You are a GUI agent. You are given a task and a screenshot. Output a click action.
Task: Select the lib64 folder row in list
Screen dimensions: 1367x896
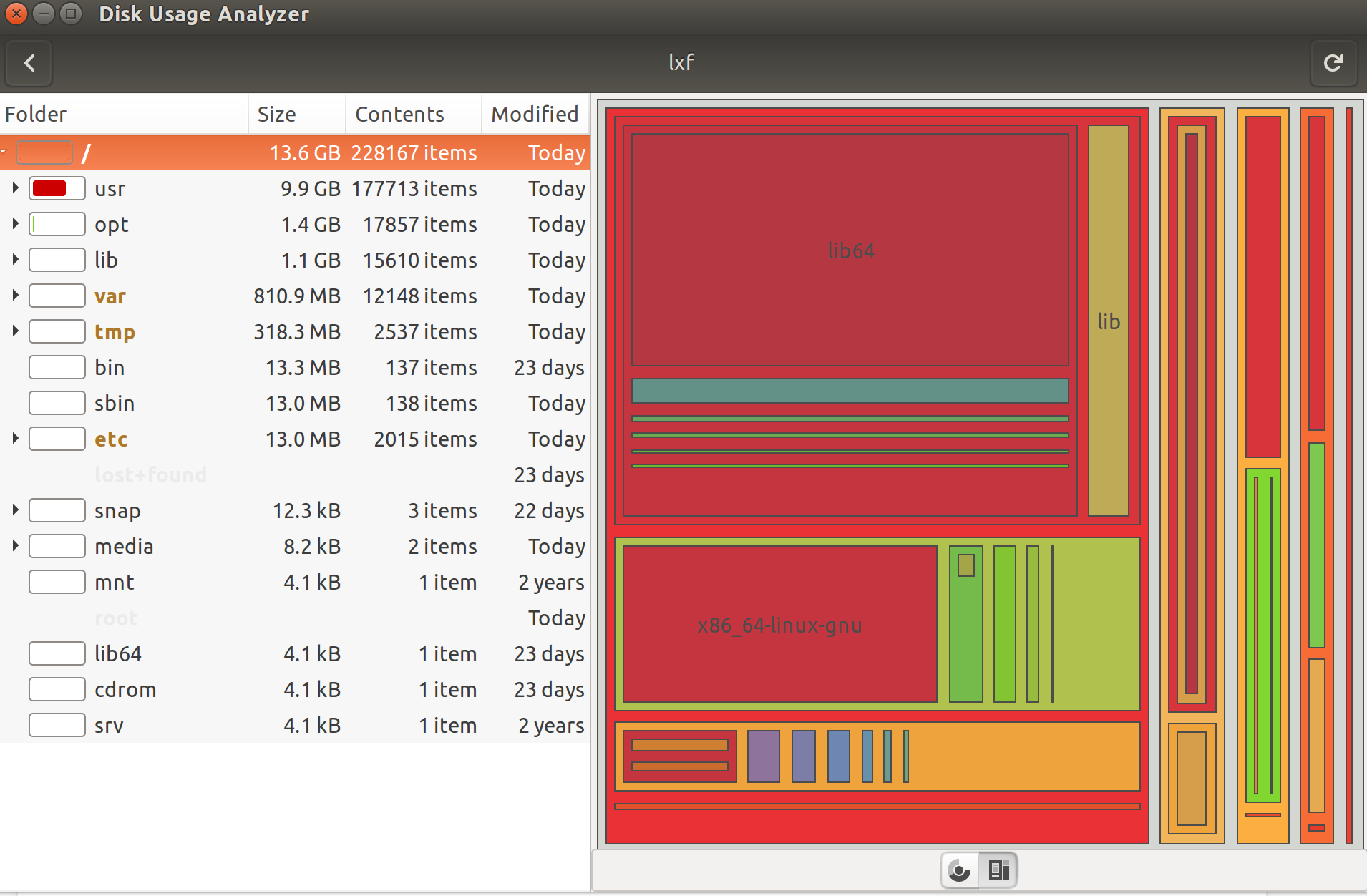coord(295,653)
